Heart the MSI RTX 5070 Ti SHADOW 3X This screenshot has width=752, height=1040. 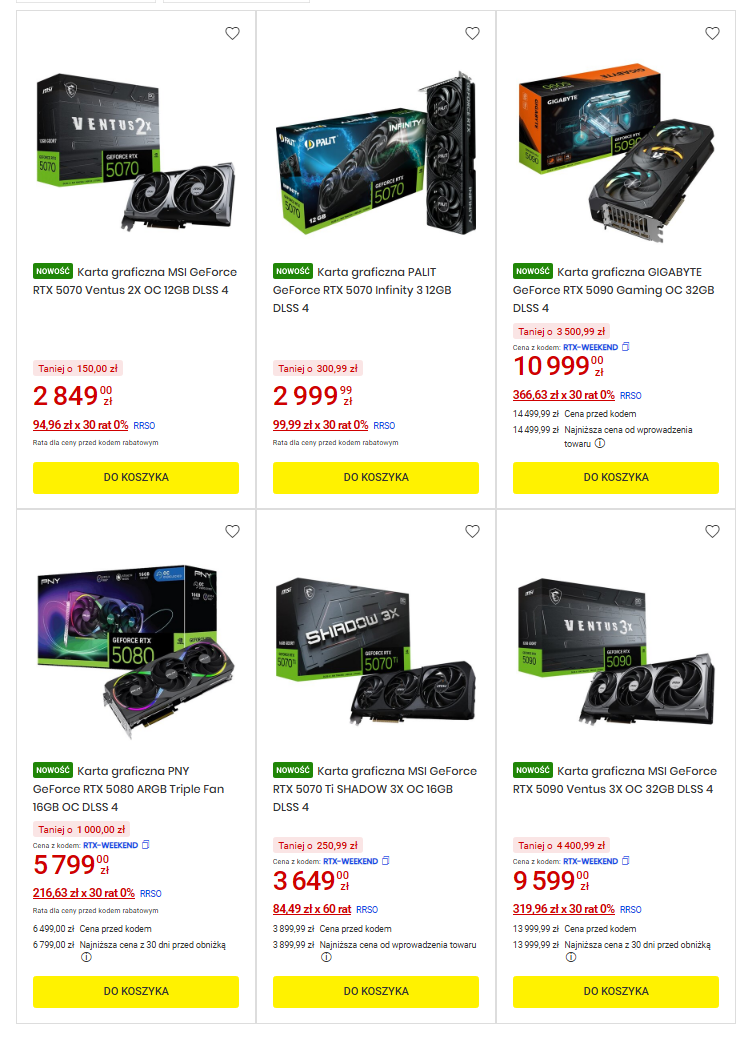click(472, 531)
